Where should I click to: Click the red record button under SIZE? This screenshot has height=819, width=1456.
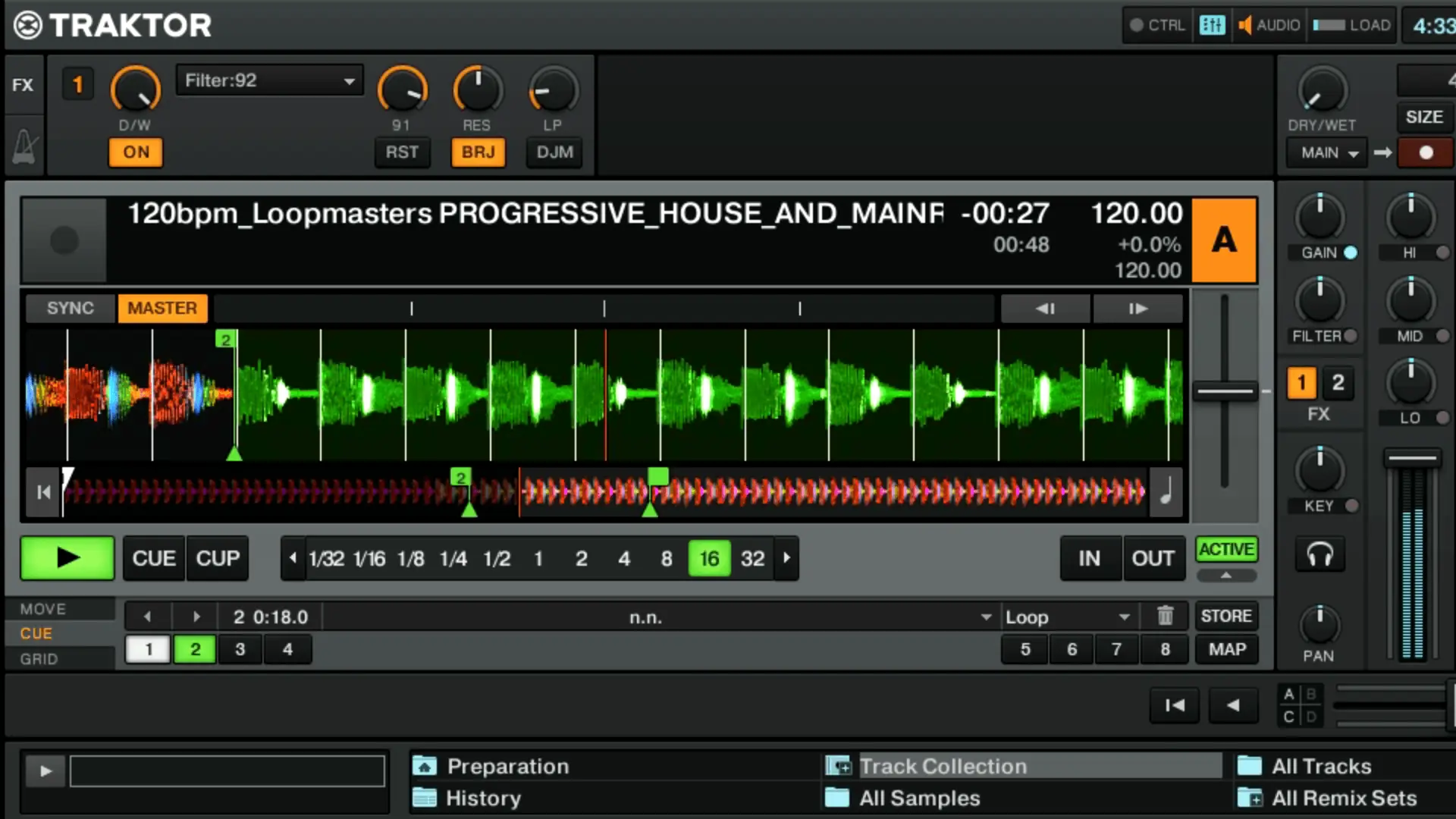click(x=1425, y=152)
